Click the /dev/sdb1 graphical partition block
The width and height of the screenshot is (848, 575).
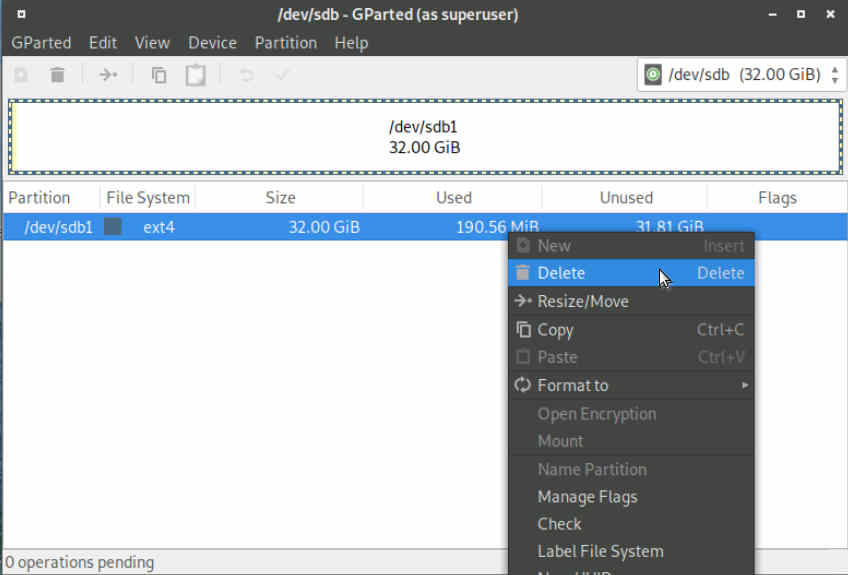click(425, 137)
